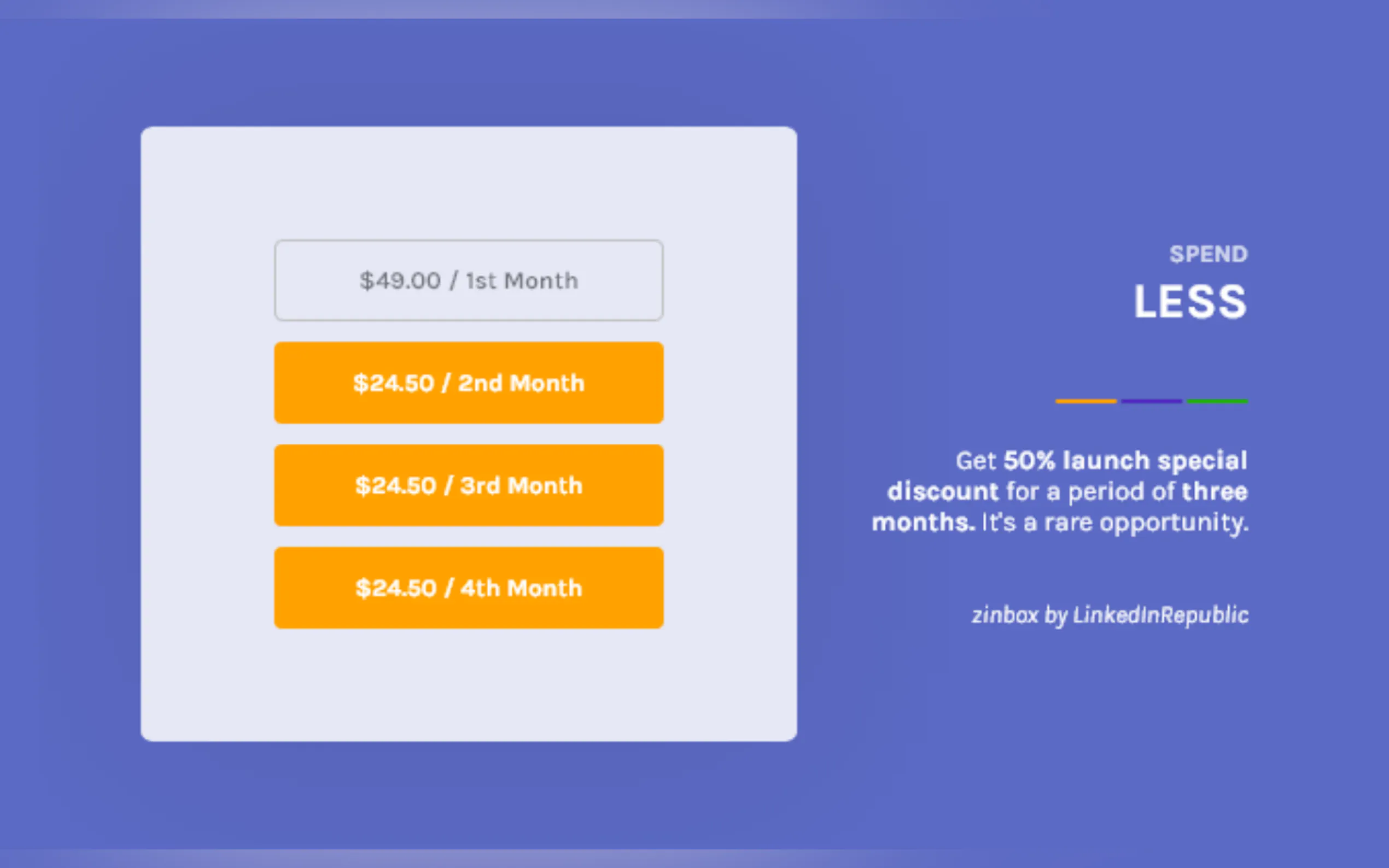Viewport: 1389px width, 868px height.
Task: Click the bold 'months.' text
Action: pyautogui.click(x=923, y=523)
